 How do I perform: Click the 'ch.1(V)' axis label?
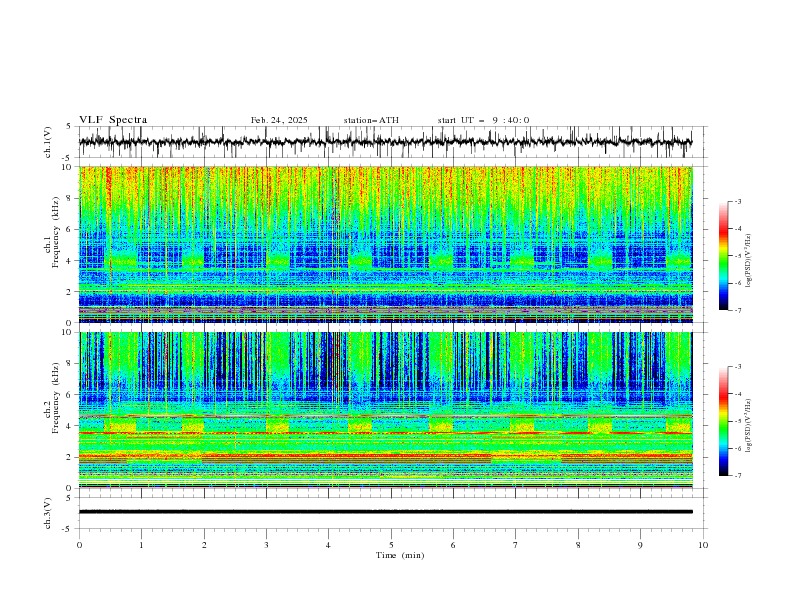[48, 142]
